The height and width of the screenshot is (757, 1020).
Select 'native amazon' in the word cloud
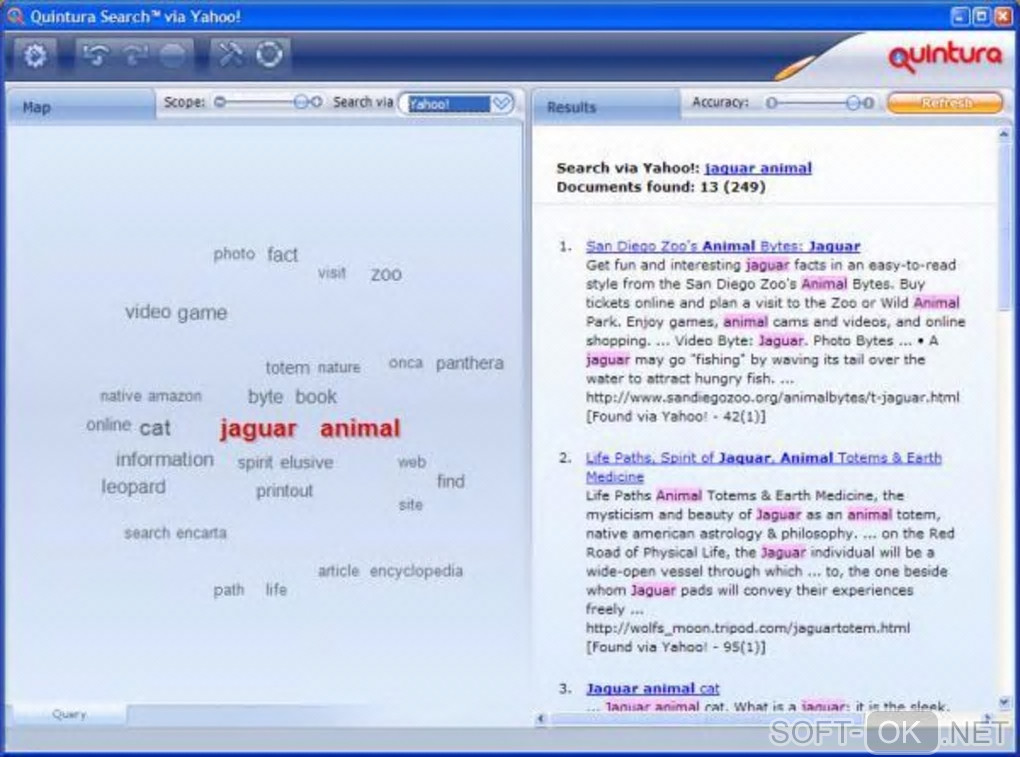[x=151, y=396]
